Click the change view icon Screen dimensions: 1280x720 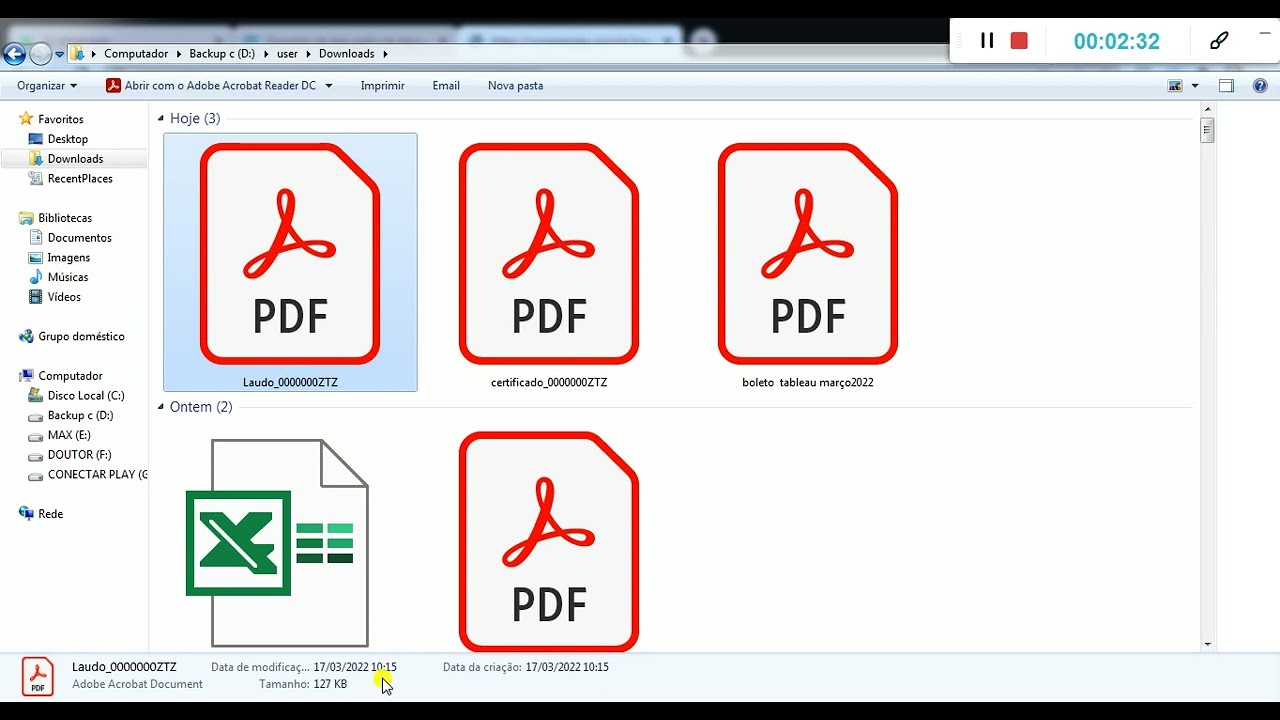coord(1175,86)
